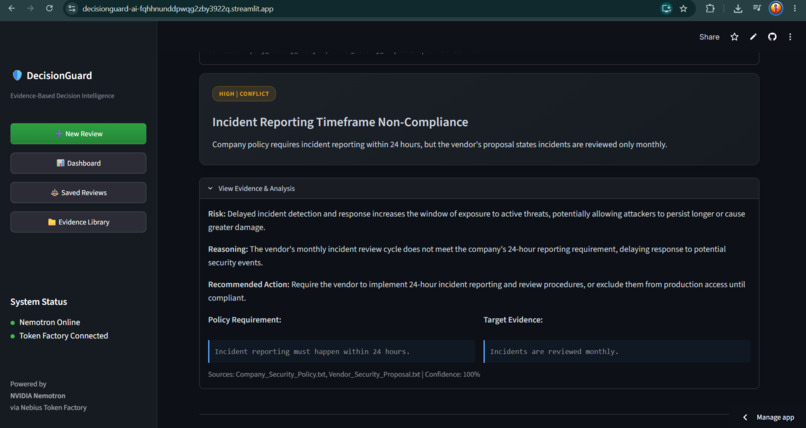This screenshot has width=806, height=428.
Task: Open the install app icon in address bar
Action: [666, 8]
